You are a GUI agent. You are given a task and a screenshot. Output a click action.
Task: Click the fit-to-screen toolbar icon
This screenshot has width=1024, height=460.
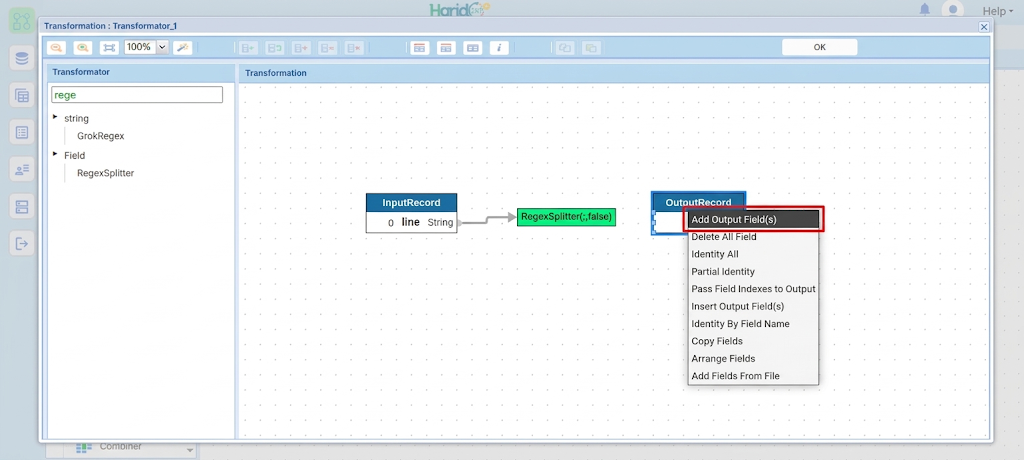[109, 48]
